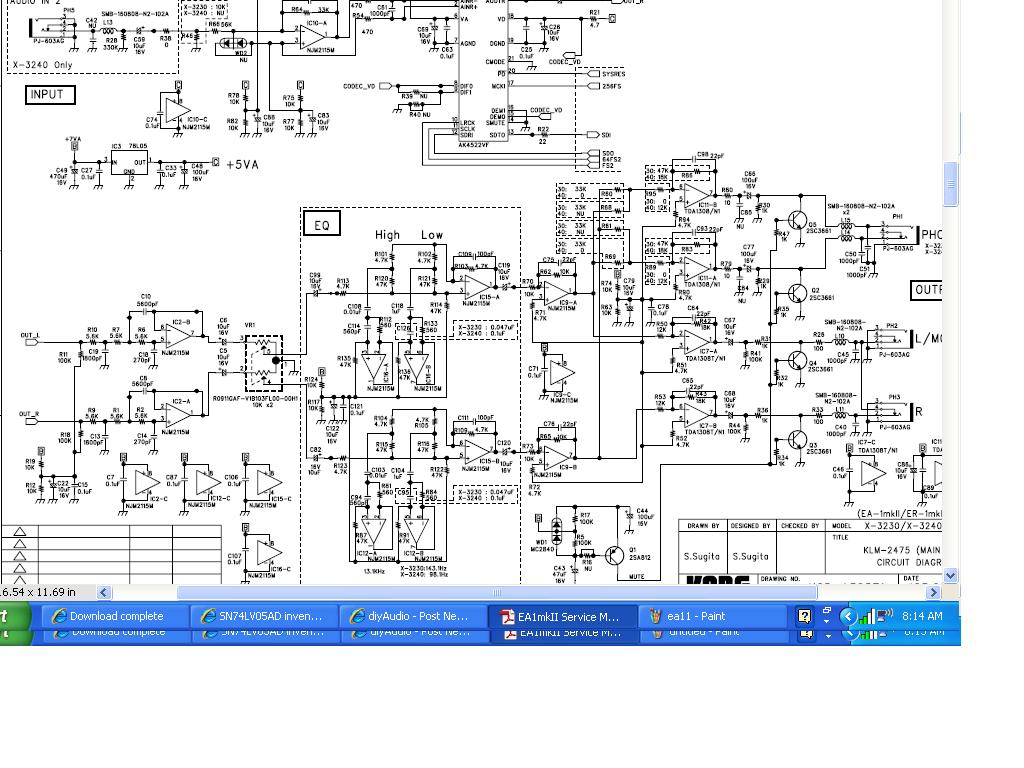
Task: Click the INPUT section label in the schematic
Action: [50, 95]
